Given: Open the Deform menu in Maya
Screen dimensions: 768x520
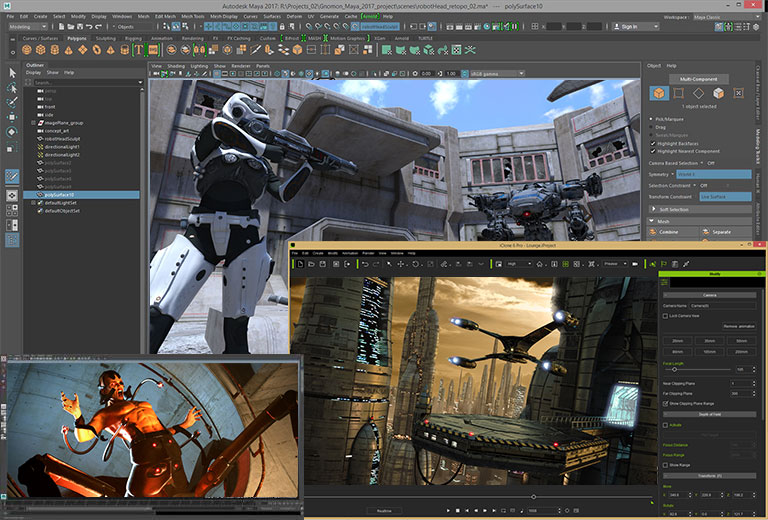Looking at the screenshot, I should pyautogui.click(x=294, y=16).
